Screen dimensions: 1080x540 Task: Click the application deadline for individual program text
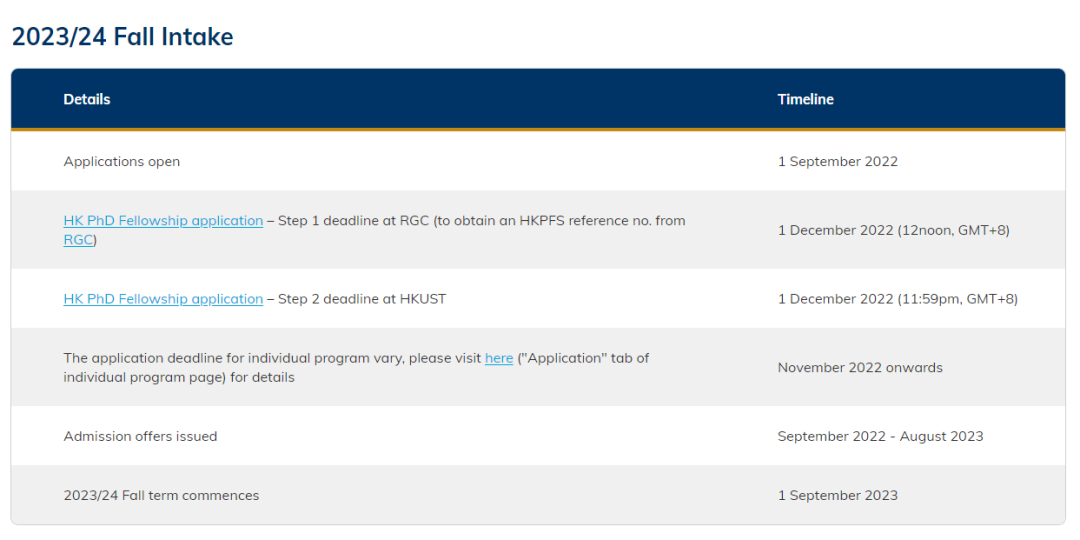click(x=270, y=358)
